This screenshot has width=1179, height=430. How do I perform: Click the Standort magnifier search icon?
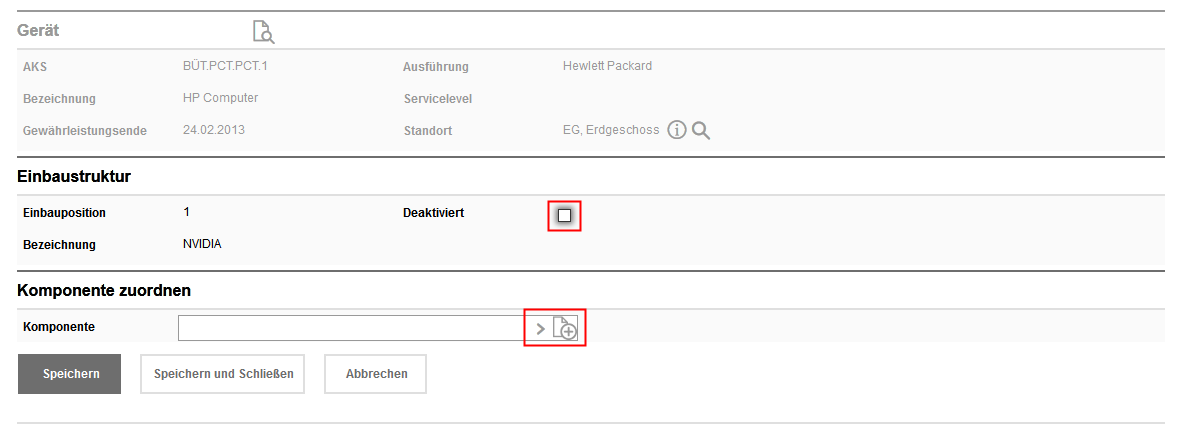701,130
